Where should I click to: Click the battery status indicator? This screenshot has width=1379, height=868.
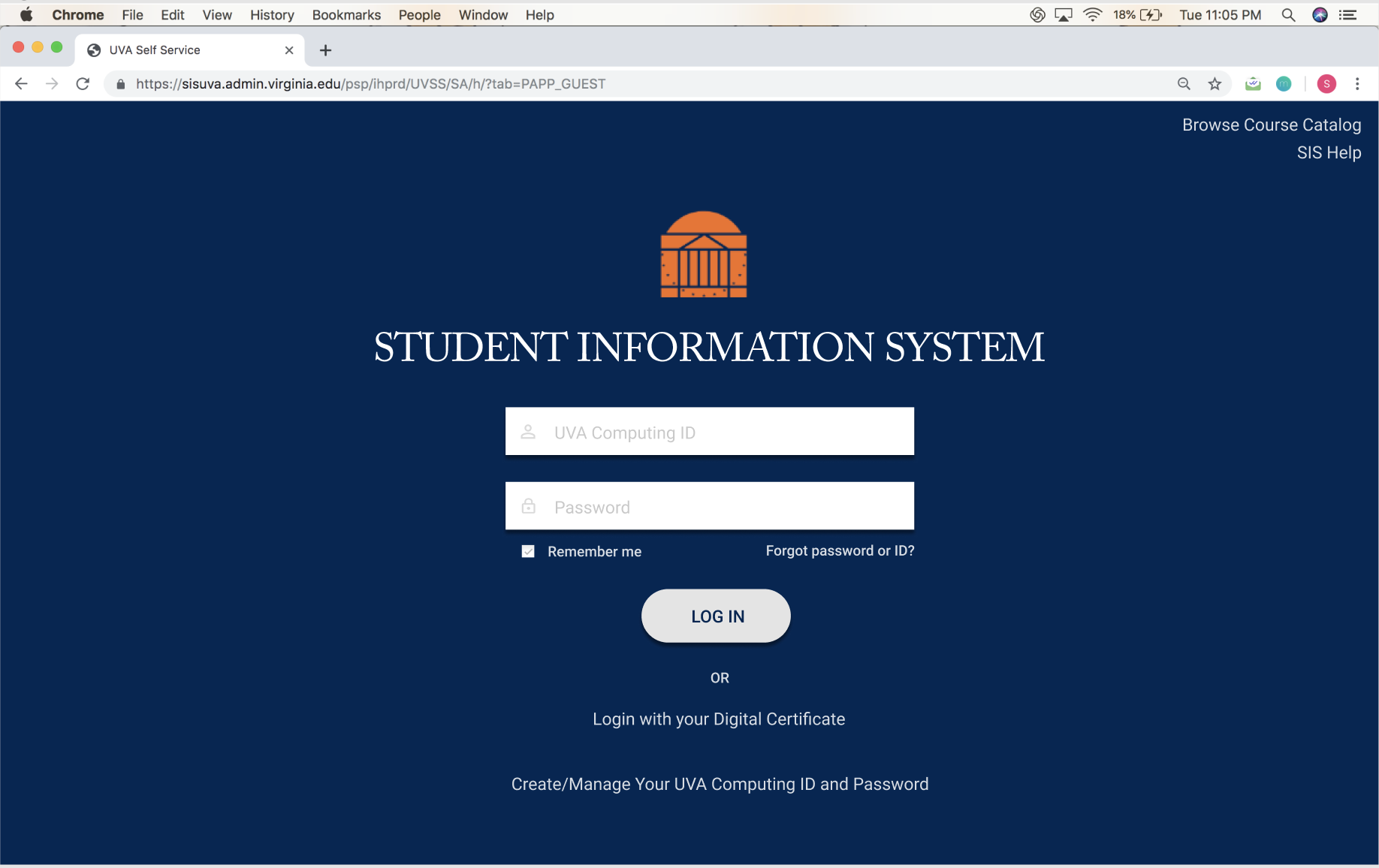click(x=1138, y=15)
